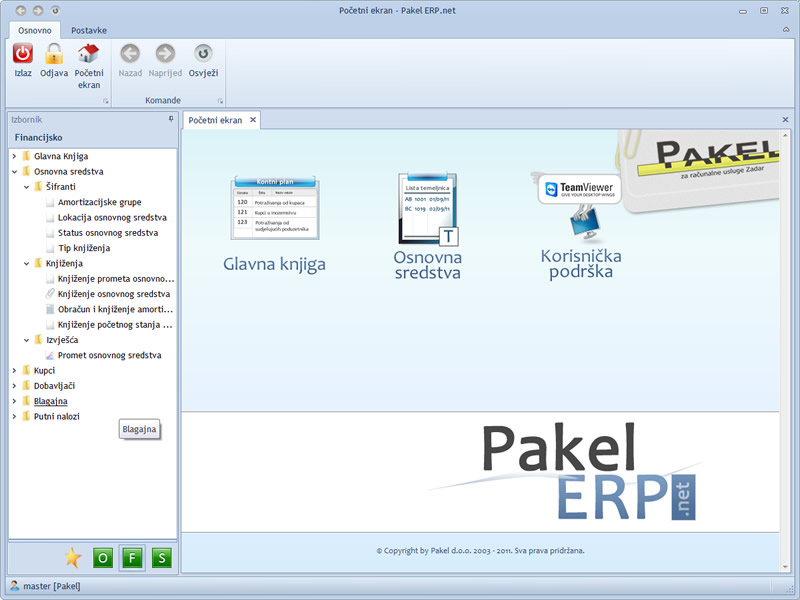Click the master [Pakel] status bar text

point(52,586)
